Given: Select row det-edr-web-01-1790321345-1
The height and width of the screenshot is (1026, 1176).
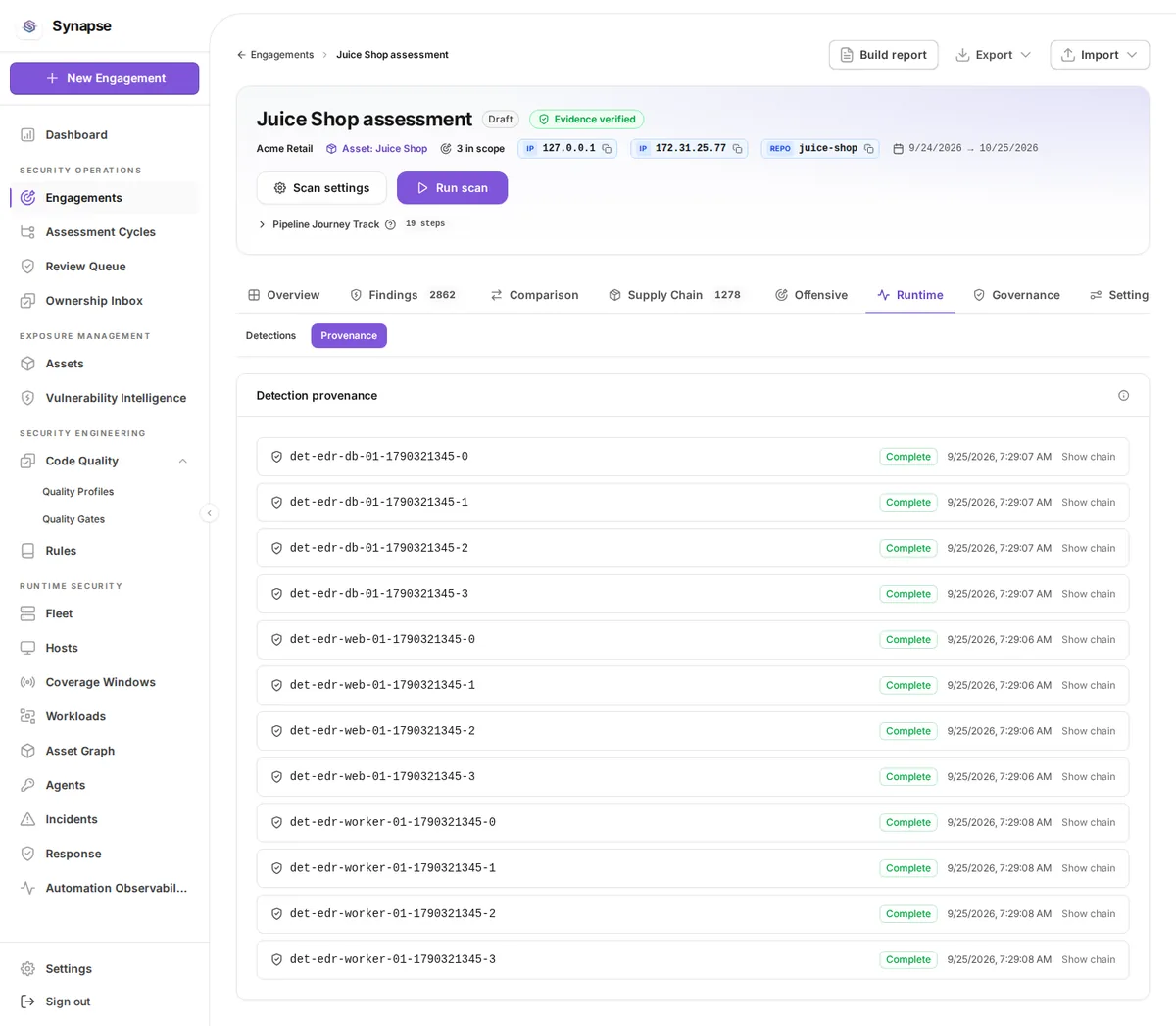Looking at the screenshot, I should click(x=692, y=686).
